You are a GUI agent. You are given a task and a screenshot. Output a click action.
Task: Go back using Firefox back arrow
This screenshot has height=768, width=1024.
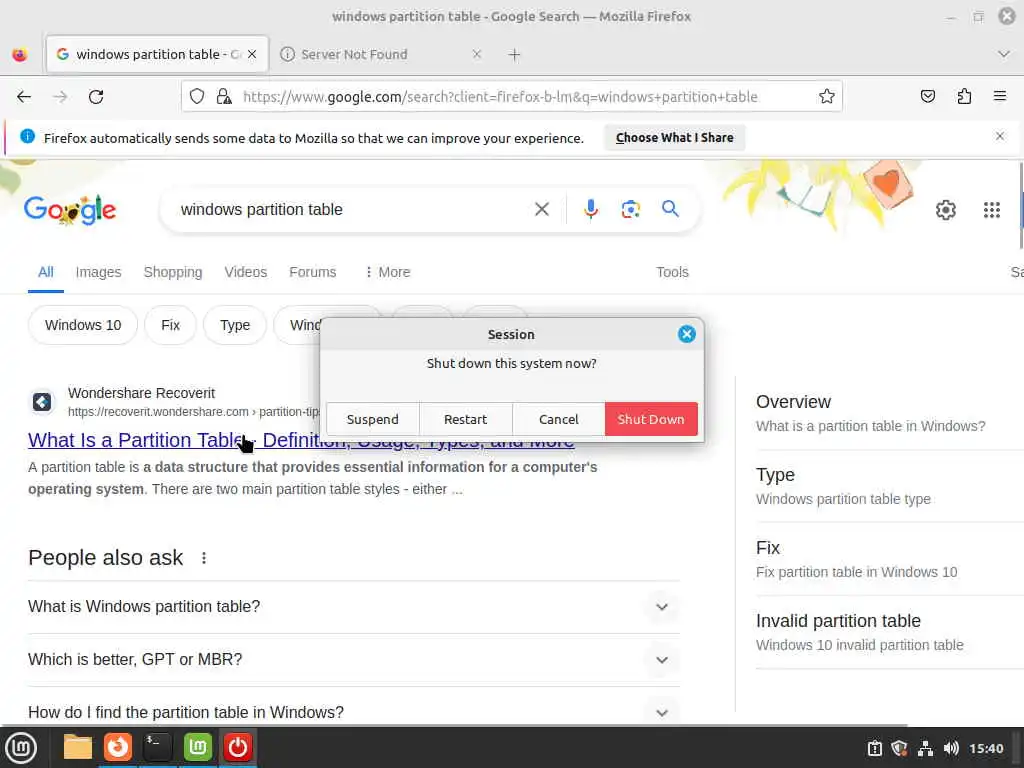coord(24,97)
